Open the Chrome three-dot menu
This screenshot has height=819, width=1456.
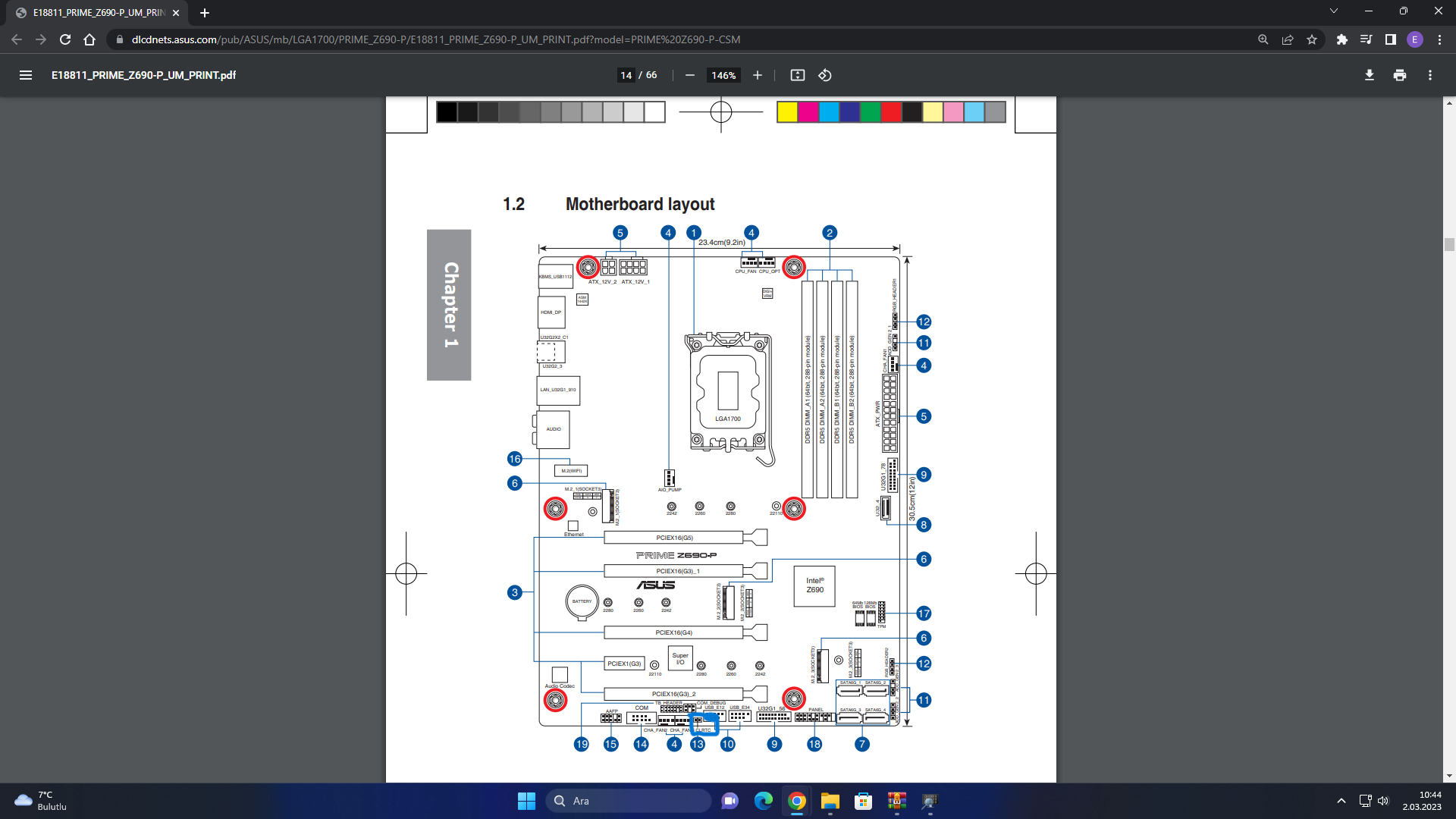point(1439,39)
